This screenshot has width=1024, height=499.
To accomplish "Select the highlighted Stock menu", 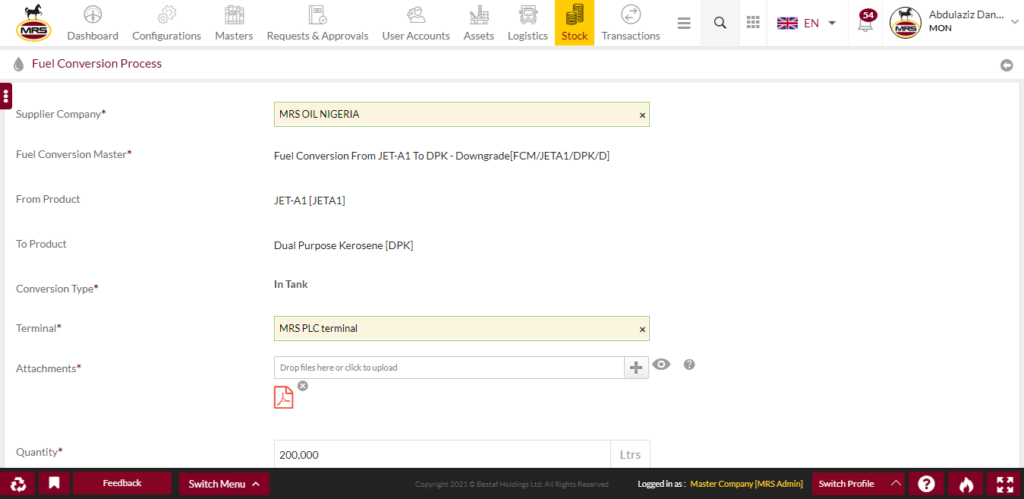I will [575, 24].
